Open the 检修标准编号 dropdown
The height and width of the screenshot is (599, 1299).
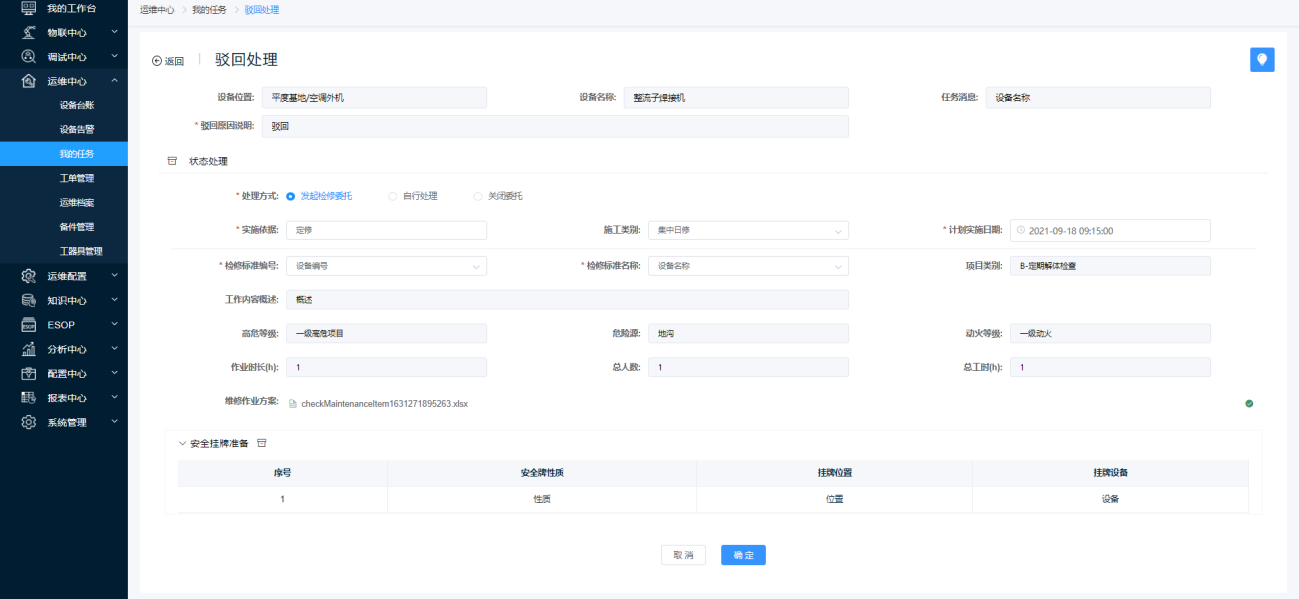[386, 266]
